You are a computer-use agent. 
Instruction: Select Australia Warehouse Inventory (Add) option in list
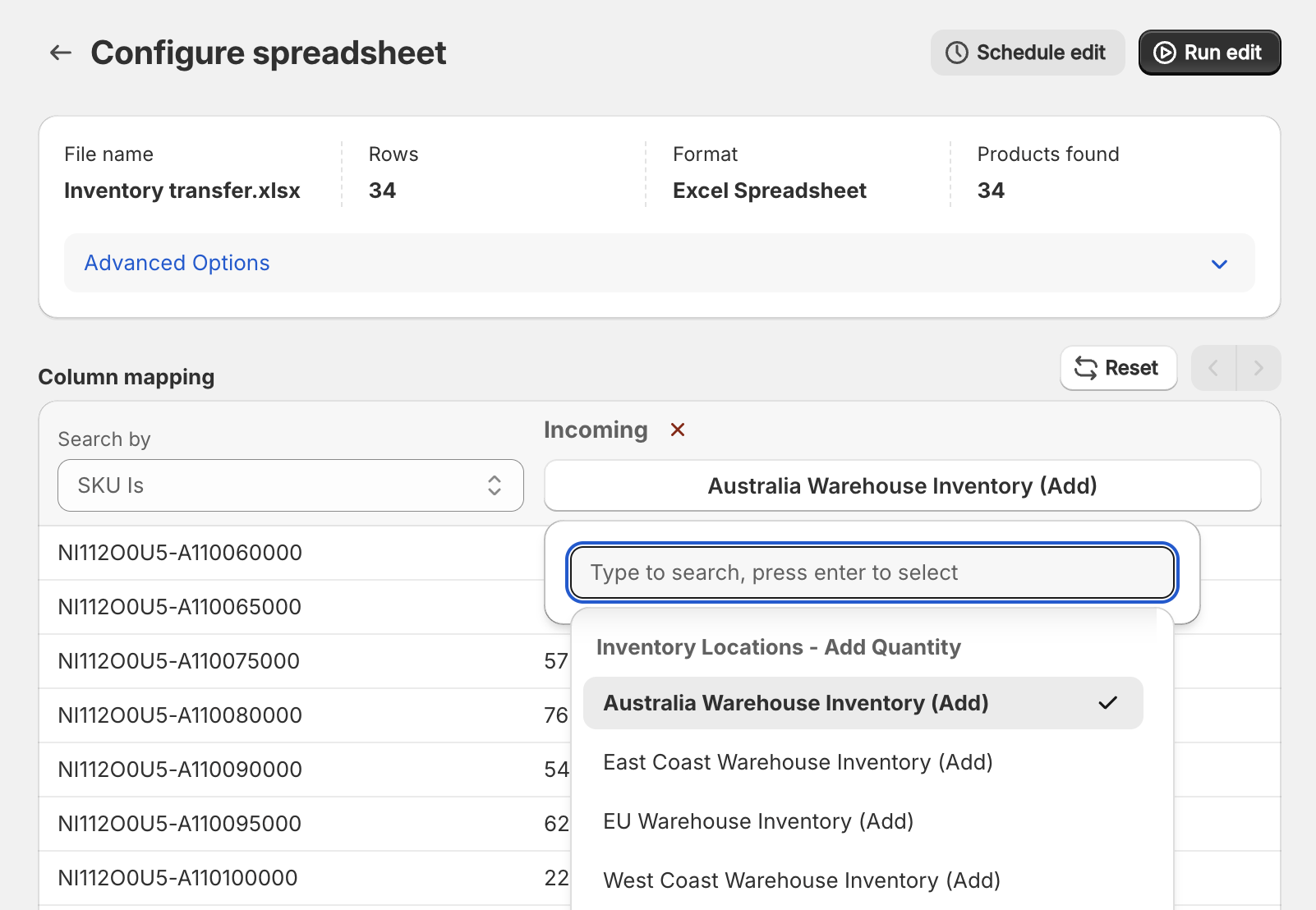pos(863,703)
